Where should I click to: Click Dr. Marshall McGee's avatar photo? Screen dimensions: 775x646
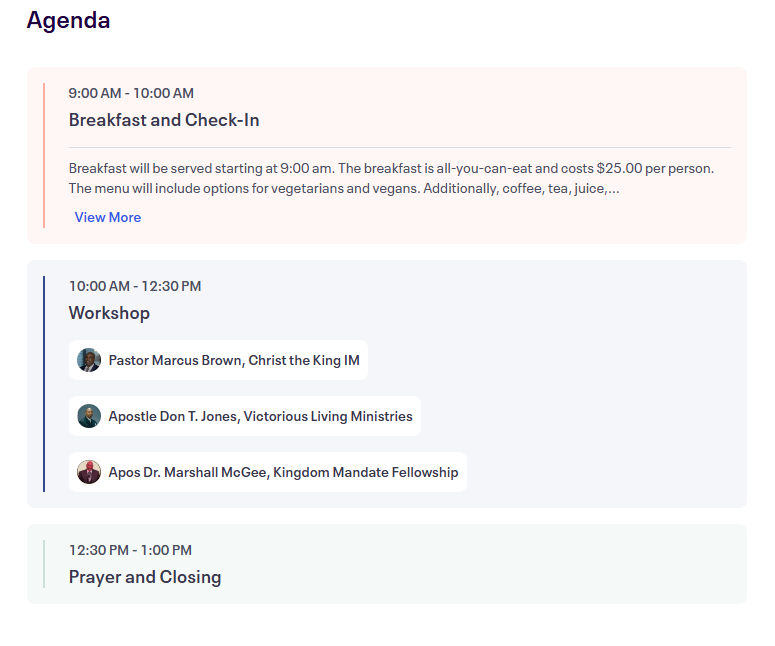tap(89, 472)
